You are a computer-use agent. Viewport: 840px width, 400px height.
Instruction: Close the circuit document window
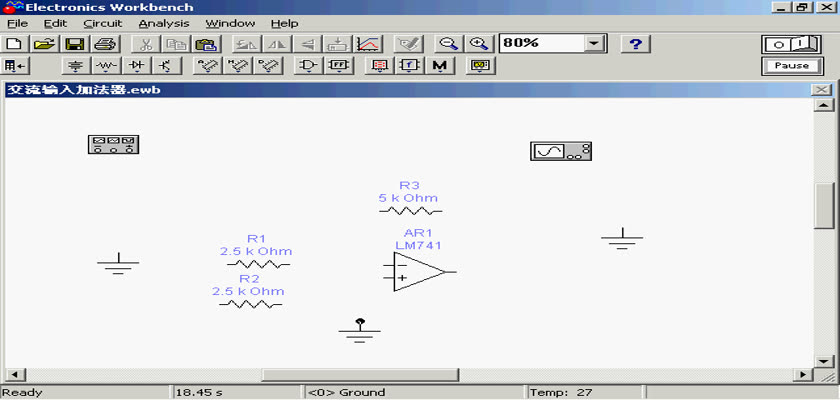(x=821, y=89)
